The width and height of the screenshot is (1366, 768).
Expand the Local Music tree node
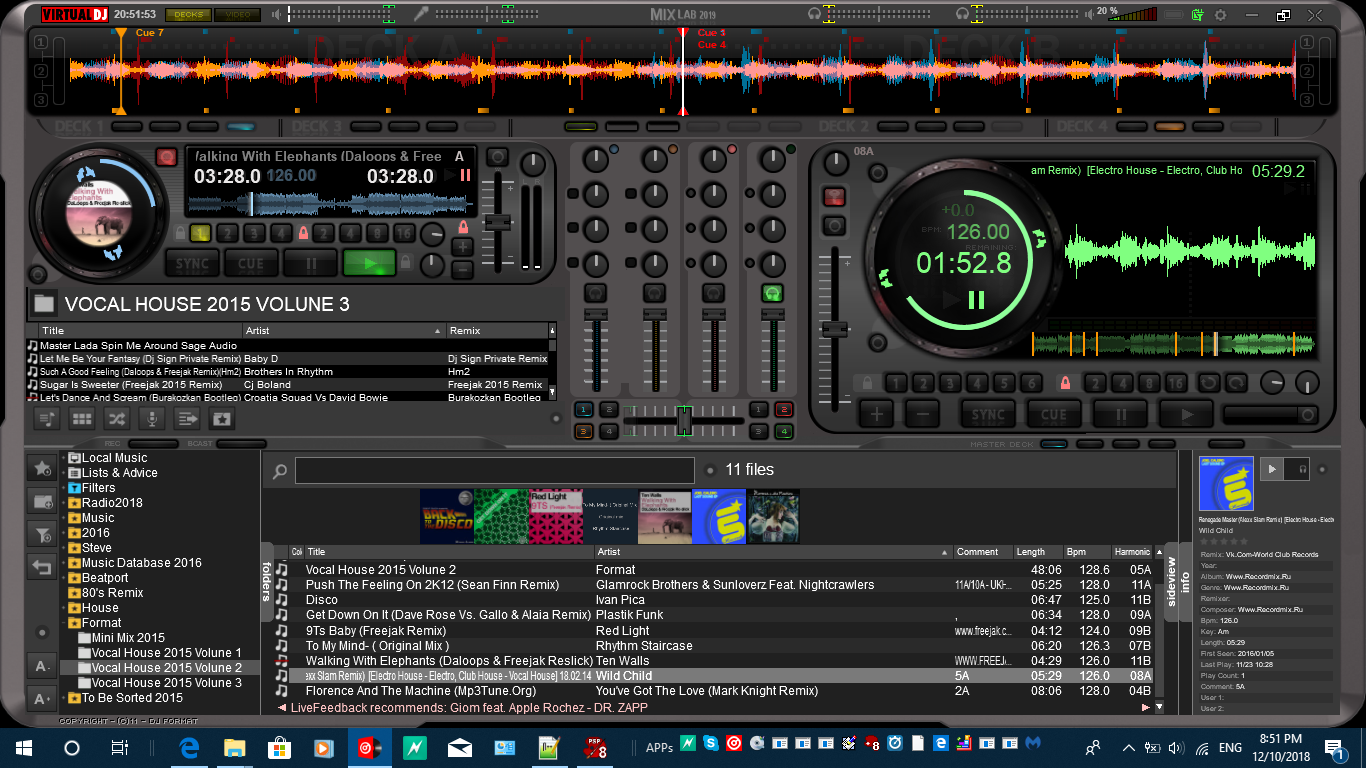pos(64,458)
